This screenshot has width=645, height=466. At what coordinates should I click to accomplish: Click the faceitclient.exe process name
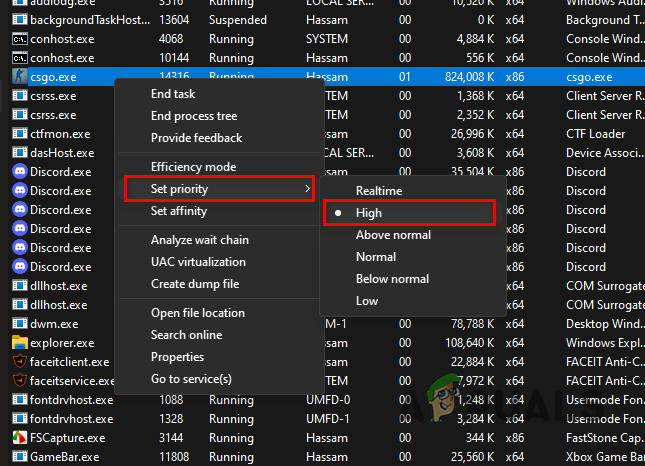[x=70, y=362]
